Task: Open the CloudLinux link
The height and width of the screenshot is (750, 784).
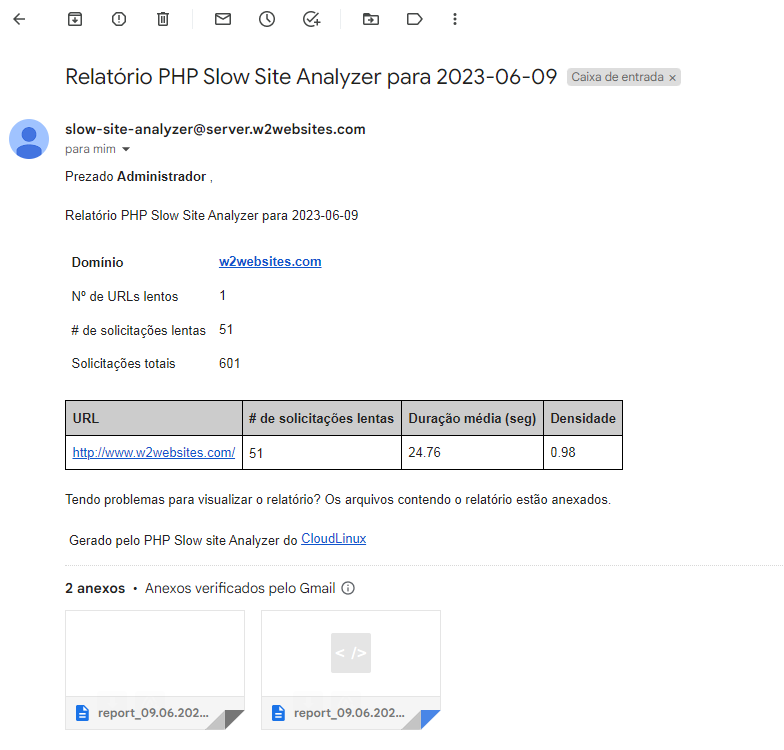Action: [334, 539]
